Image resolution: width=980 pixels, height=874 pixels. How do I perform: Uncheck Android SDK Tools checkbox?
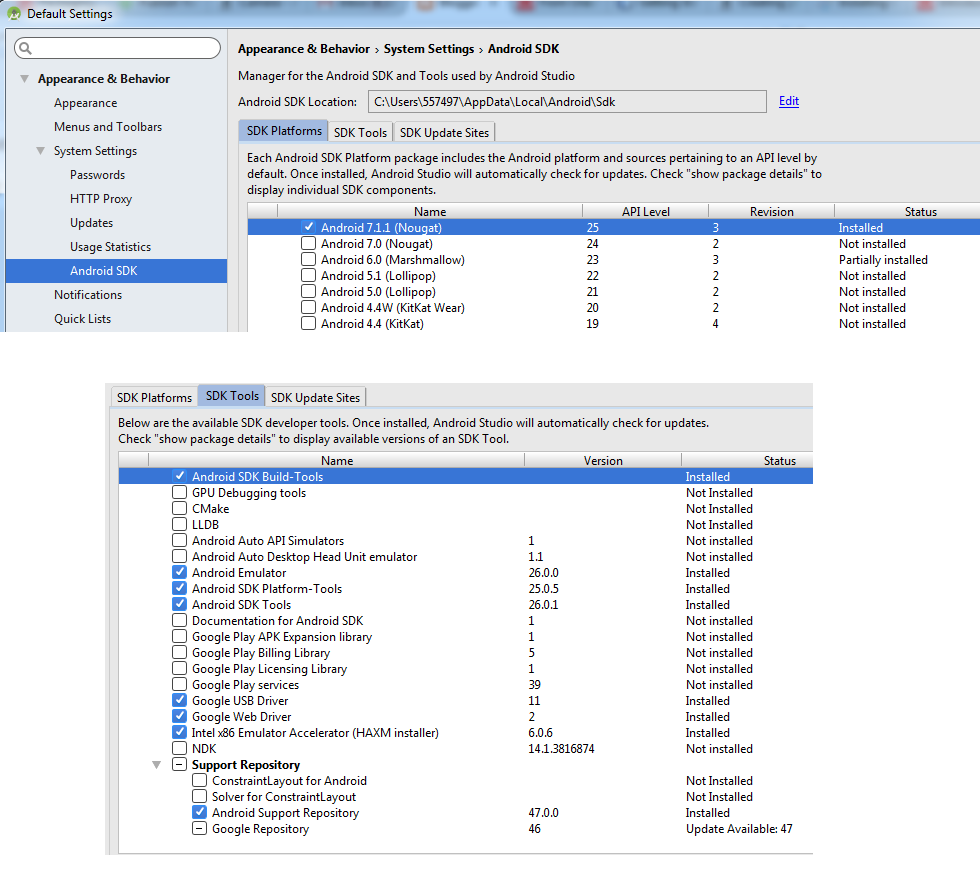(x=179, y=604)
